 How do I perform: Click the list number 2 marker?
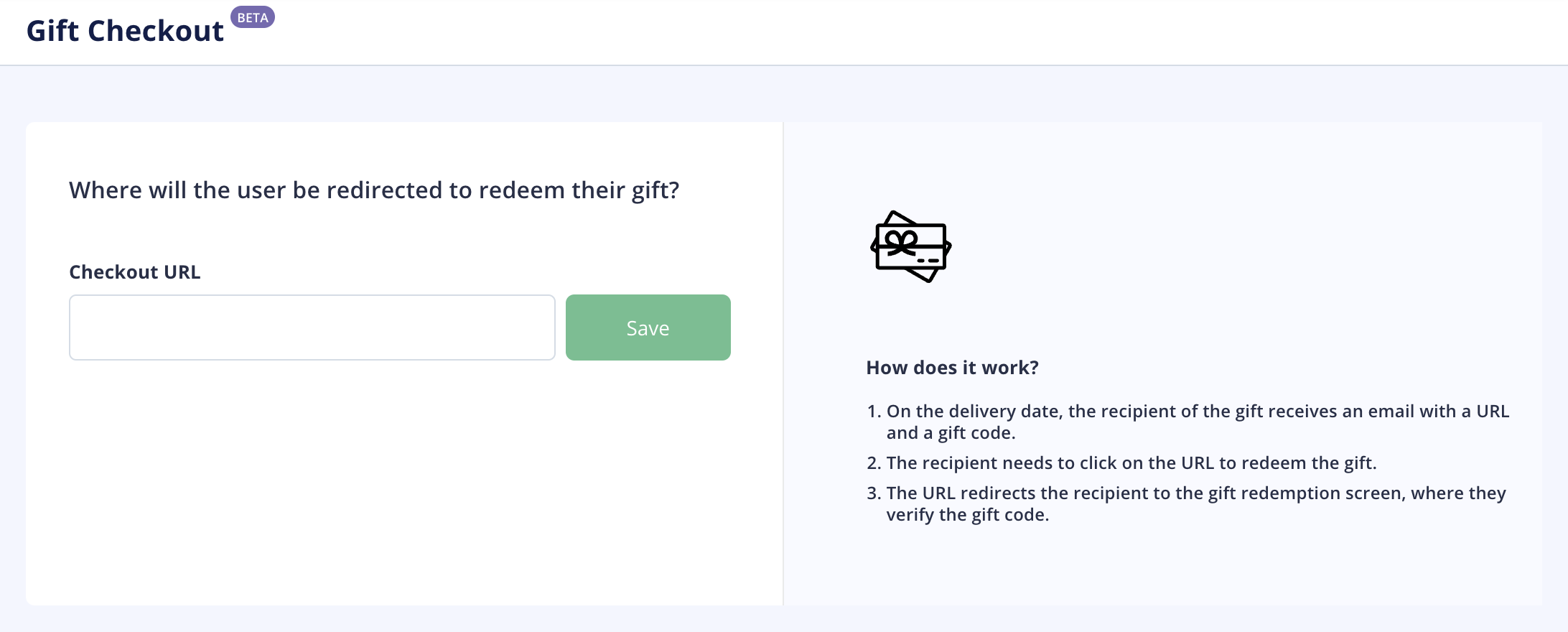coord(874,463)
